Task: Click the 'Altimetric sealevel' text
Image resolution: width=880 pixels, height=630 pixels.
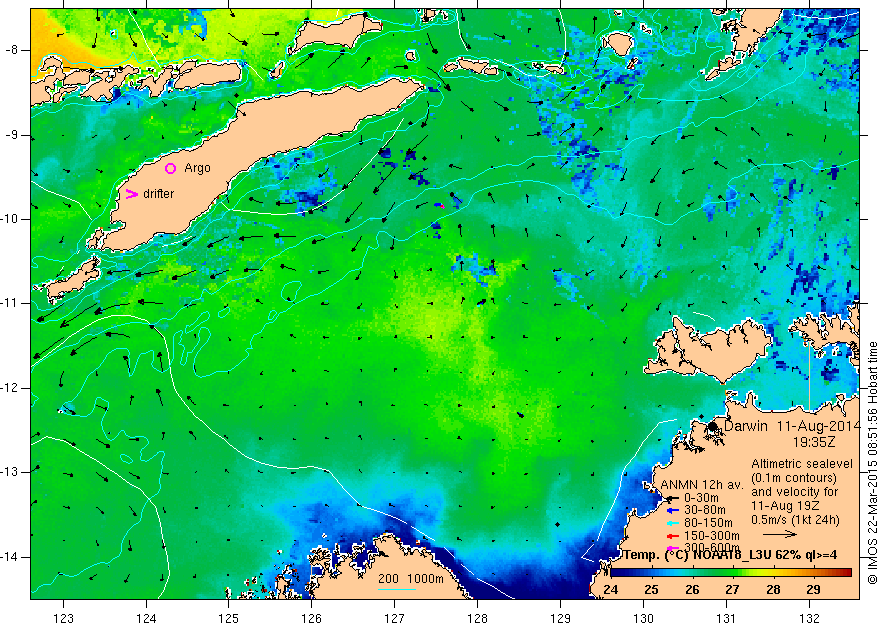Action: (802, 464)
